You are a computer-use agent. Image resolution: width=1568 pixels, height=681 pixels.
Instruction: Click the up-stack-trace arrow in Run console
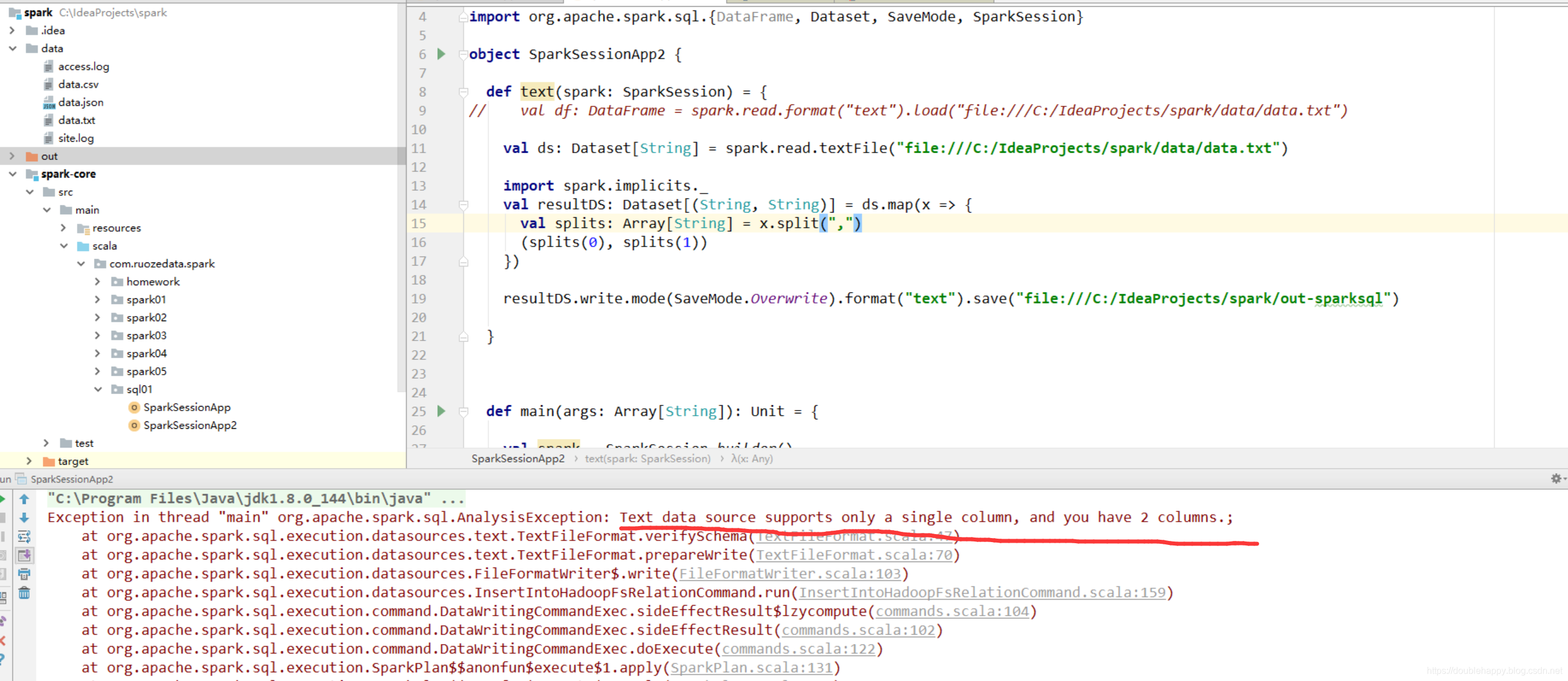(24, 499)
